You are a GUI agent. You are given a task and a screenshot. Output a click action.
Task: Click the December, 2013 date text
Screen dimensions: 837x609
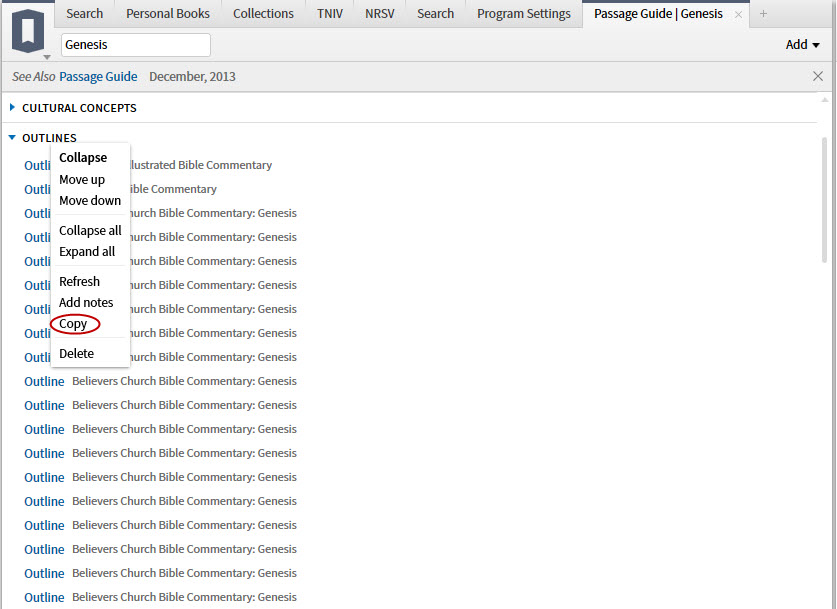coord(192,76)
